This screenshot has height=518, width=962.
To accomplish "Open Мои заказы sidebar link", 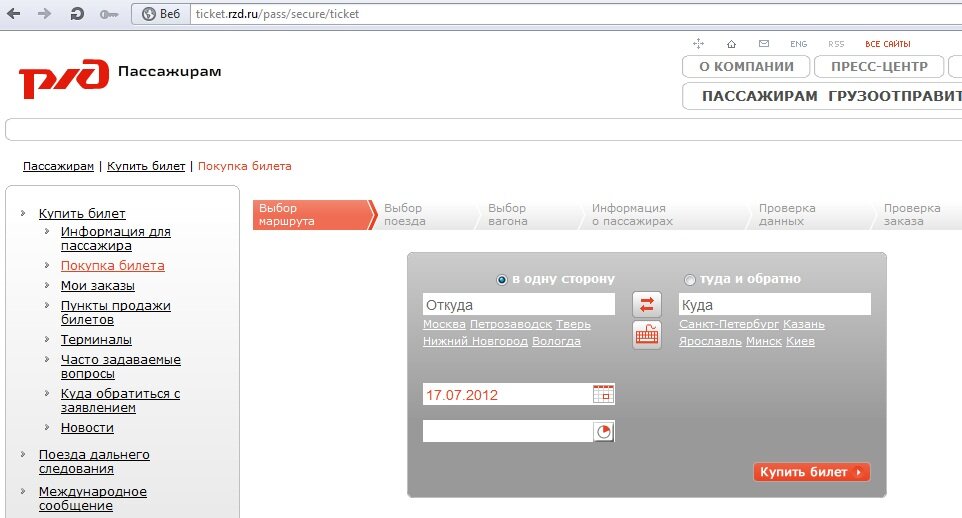I will pyautogui.click(x=98, y=286).
